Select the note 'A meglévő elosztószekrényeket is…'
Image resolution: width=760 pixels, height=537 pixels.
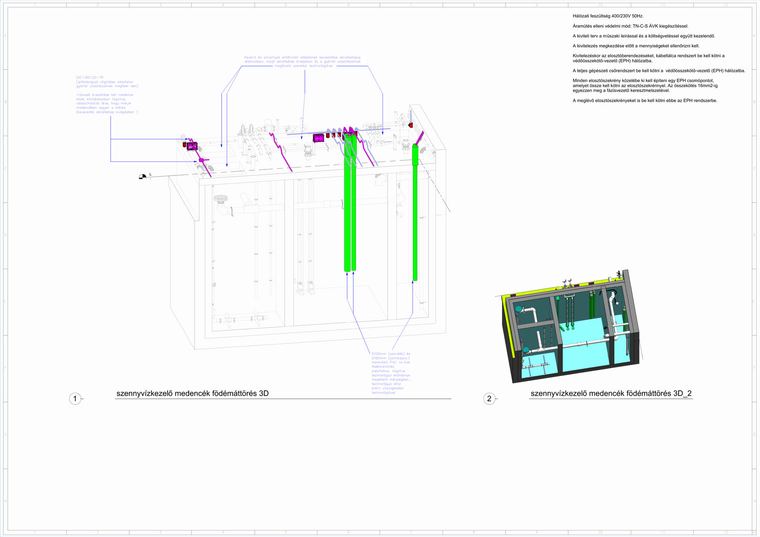645,100
